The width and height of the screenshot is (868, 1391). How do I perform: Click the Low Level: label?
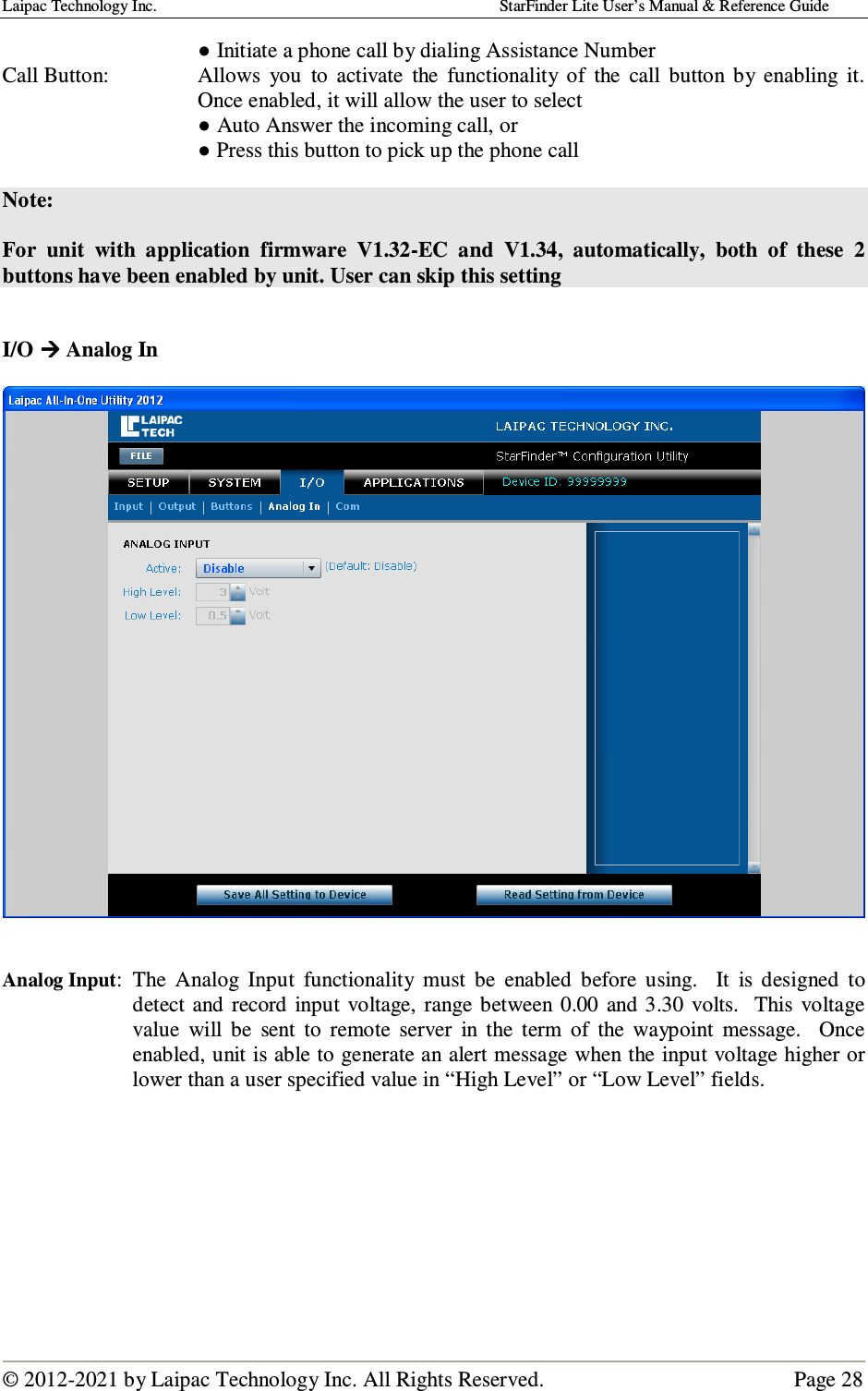(x=152, y=615)
